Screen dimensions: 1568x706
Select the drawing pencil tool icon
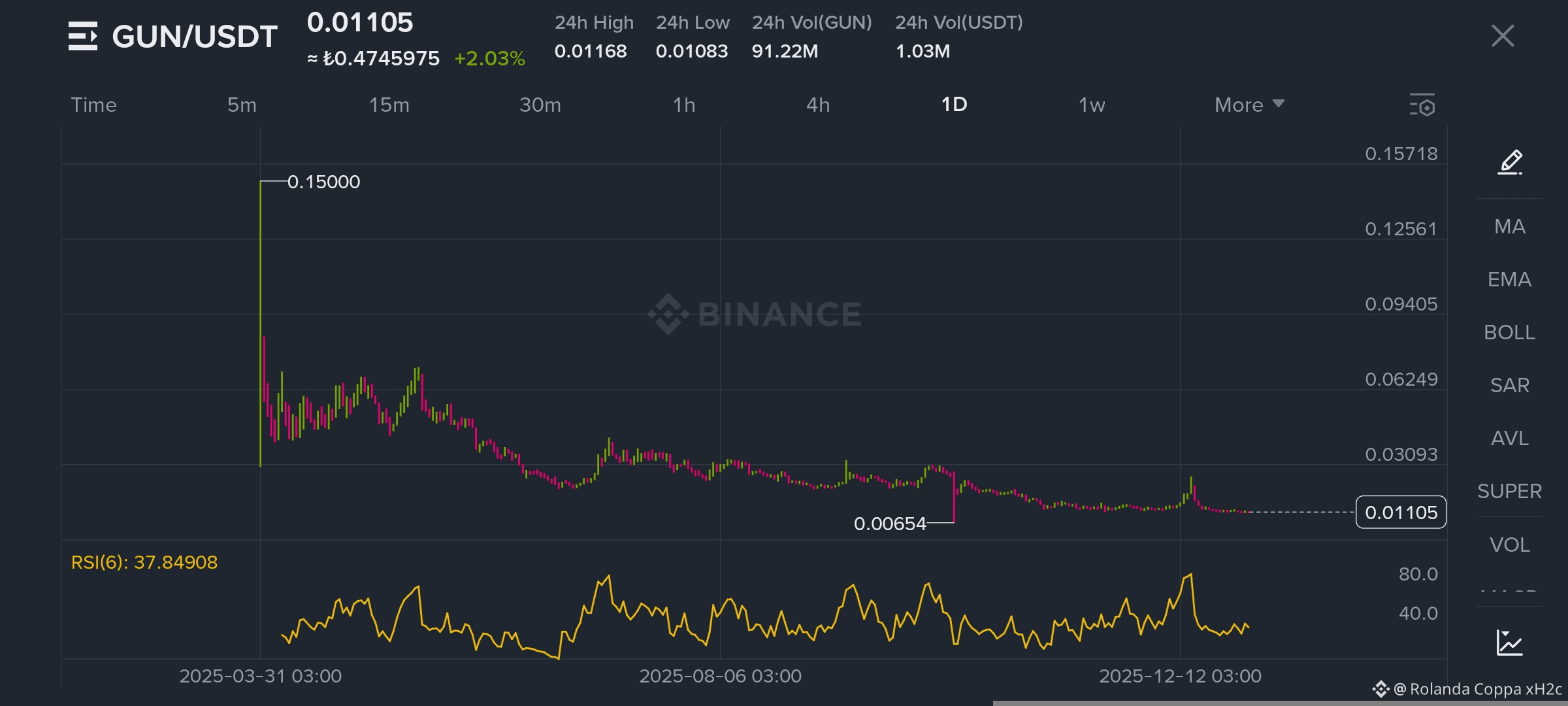point(1510,161)
